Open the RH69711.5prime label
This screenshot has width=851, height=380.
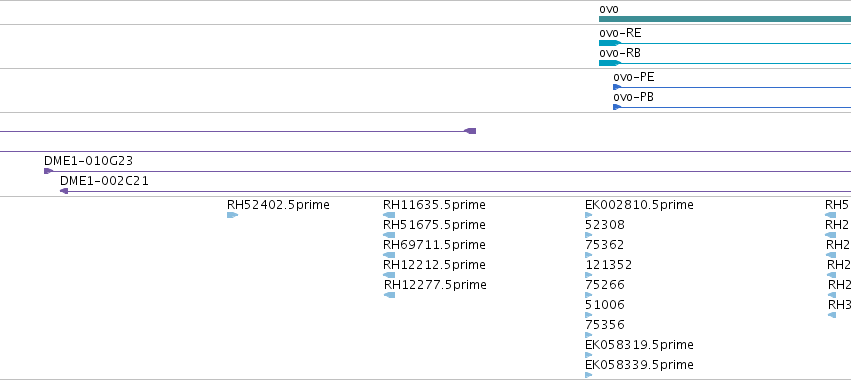[434, 245]
